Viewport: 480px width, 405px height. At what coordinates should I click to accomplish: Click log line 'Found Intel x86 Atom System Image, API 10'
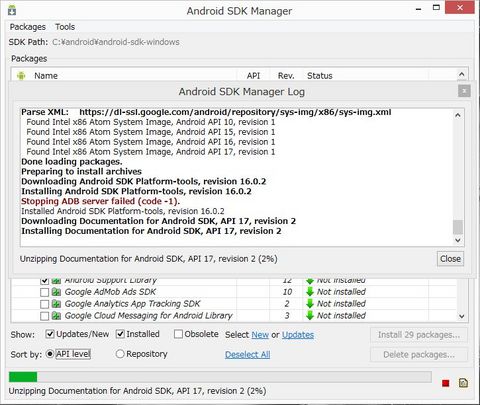(151, 122)
